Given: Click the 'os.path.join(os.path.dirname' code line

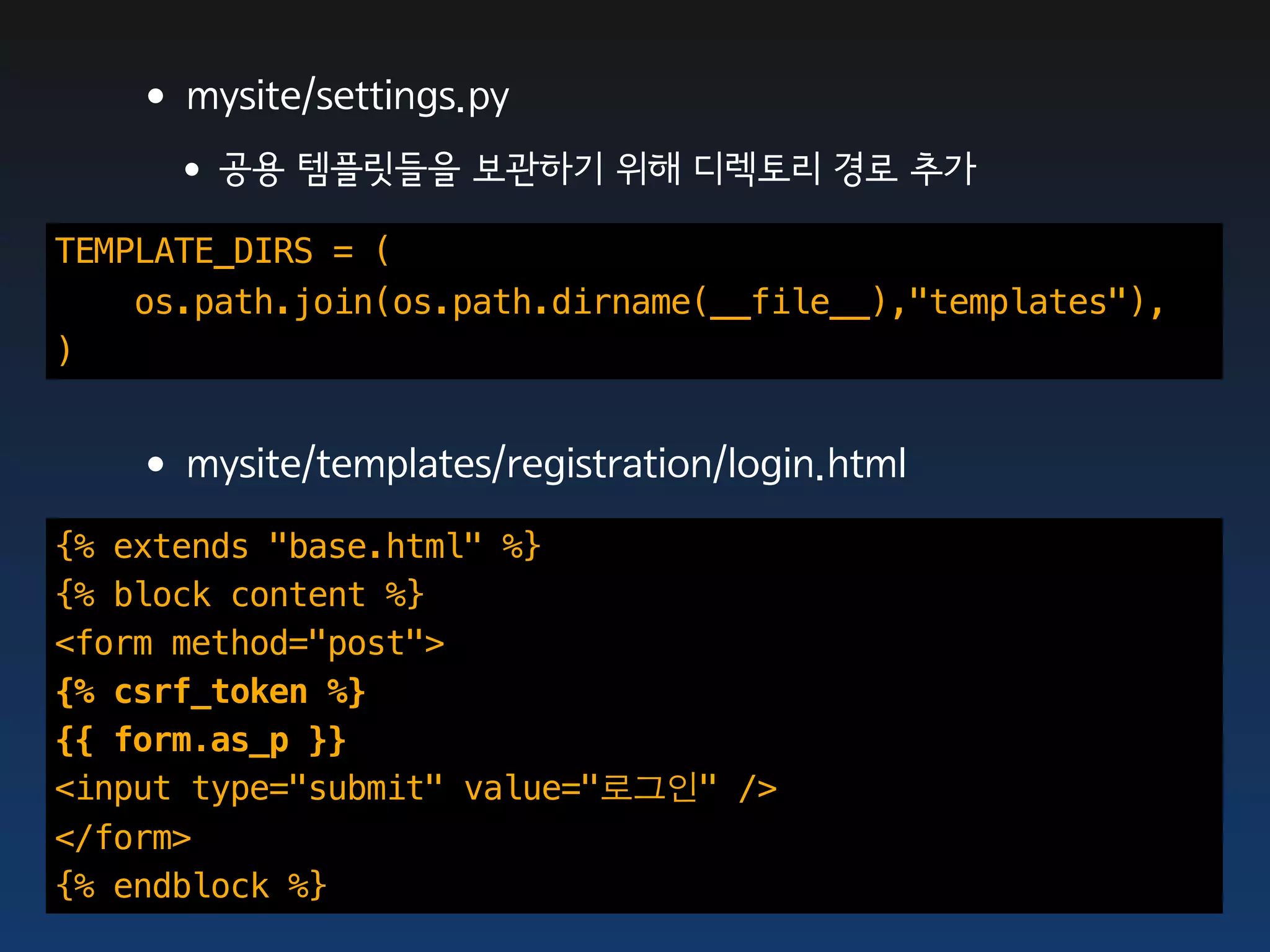Looking at the screenshot, I should click(x=649, y=302).
